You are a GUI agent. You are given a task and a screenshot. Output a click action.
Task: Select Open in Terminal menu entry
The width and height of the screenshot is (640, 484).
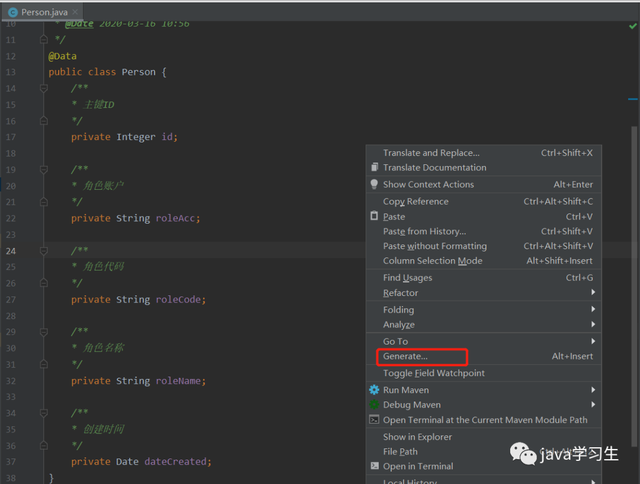(x=484, y=466)
